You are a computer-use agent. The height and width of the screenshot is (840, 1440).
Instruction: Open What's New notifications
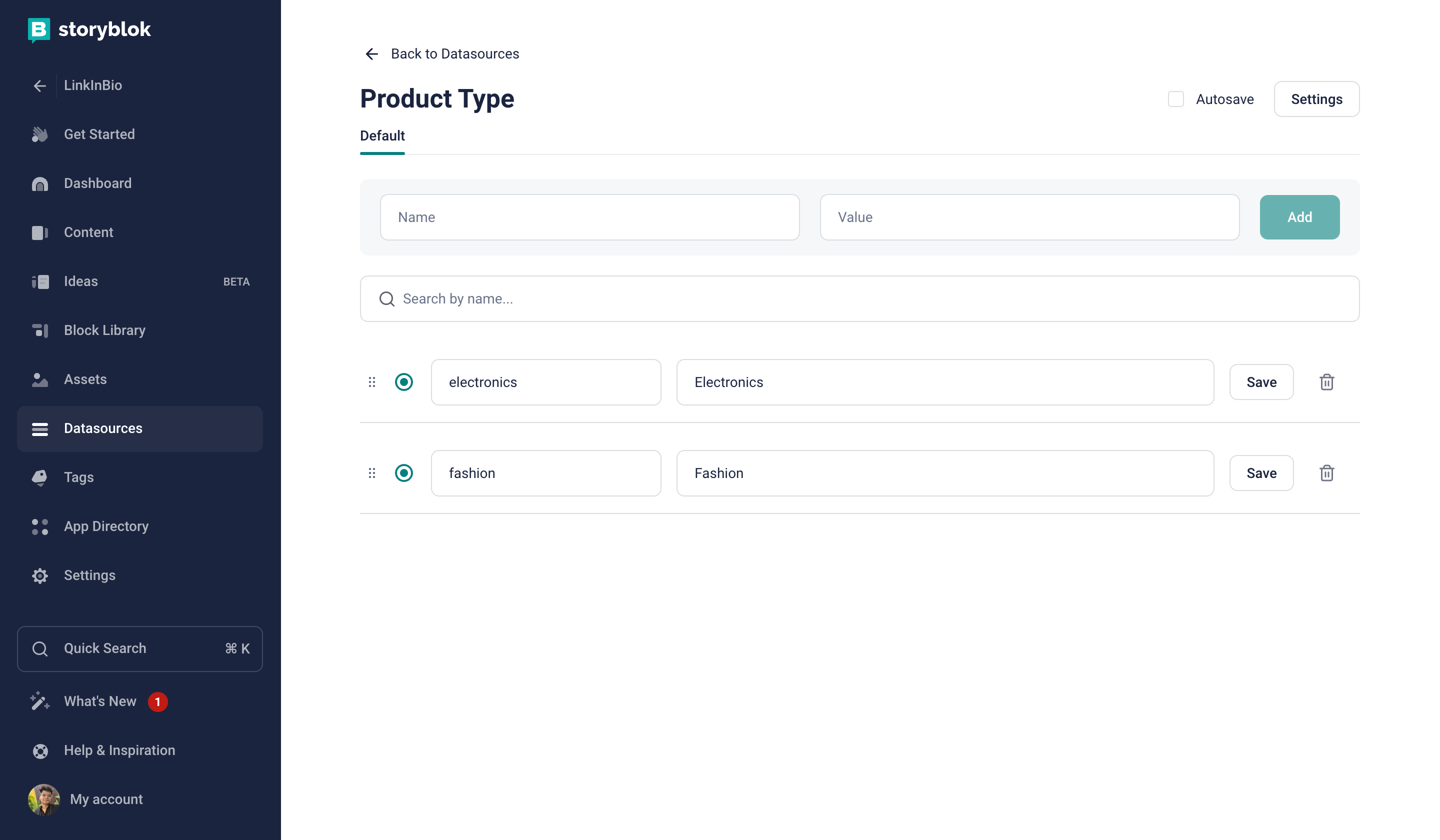point(100,701)
